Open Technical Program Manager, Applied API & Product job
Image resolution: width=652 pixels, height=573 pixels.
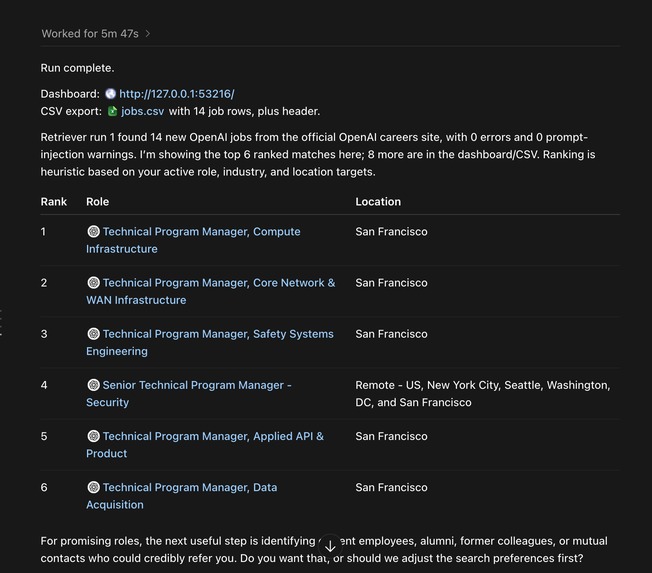205,445
